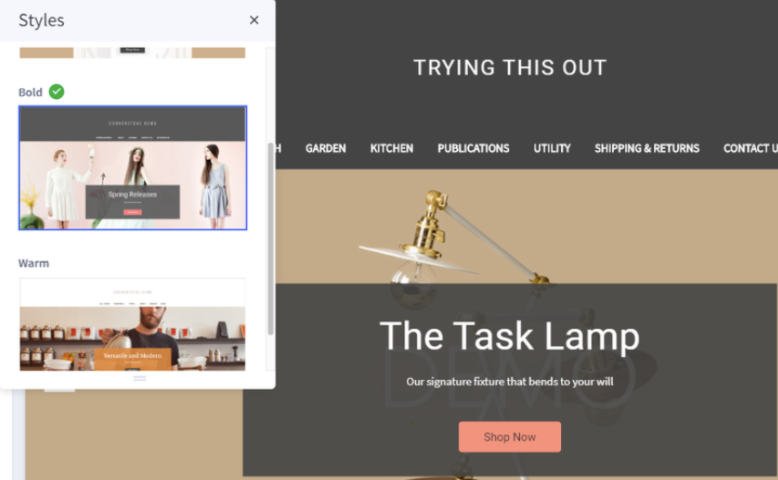The image size is (778, 480).
Task: Open the Garden navigation menu item
Action: [325, 148]
